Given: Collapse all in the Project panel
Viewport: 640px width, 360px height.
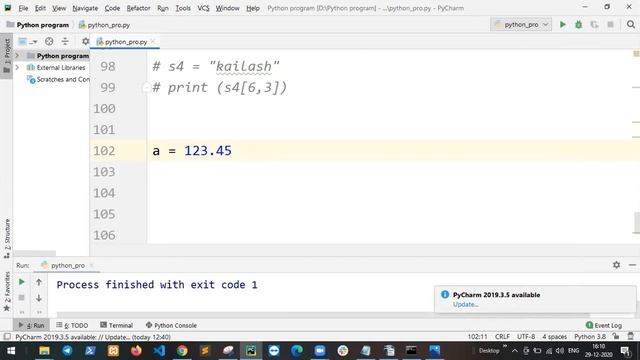Looking at the screenshot, I should [65, 42].
